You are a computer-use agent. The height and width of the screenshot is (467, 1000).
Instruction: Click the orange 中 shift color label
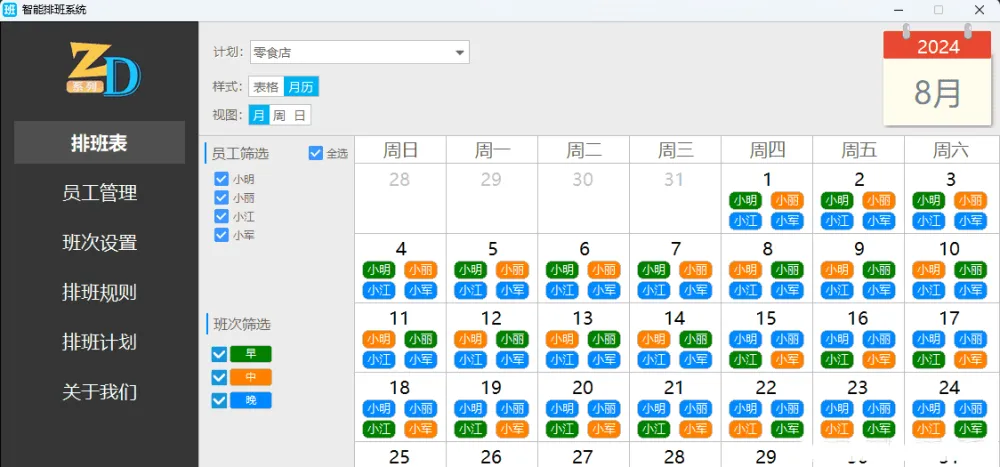pos(250,377)
